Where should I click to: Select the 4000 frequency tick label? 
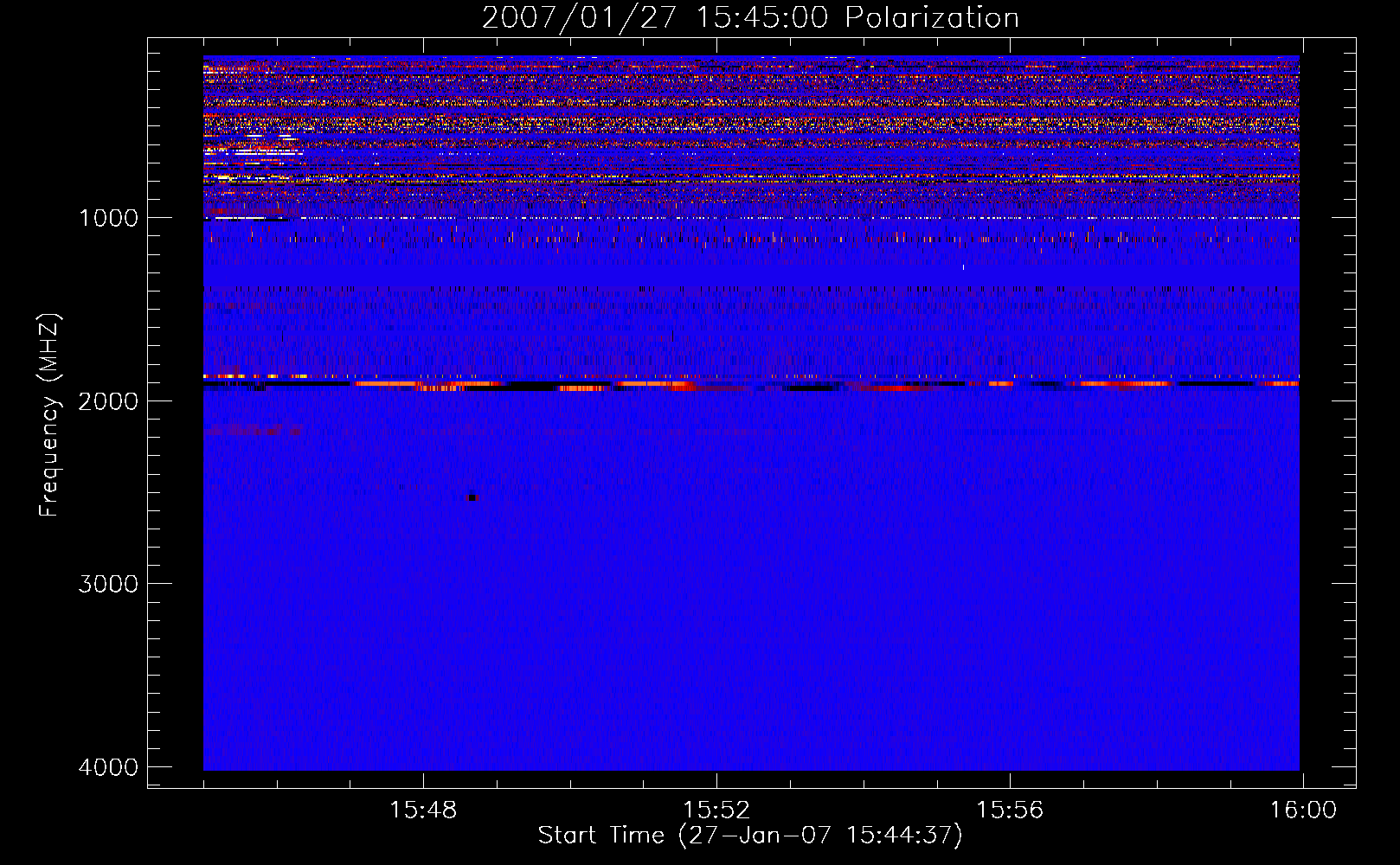pyautogui.click(x=108, y=767)
